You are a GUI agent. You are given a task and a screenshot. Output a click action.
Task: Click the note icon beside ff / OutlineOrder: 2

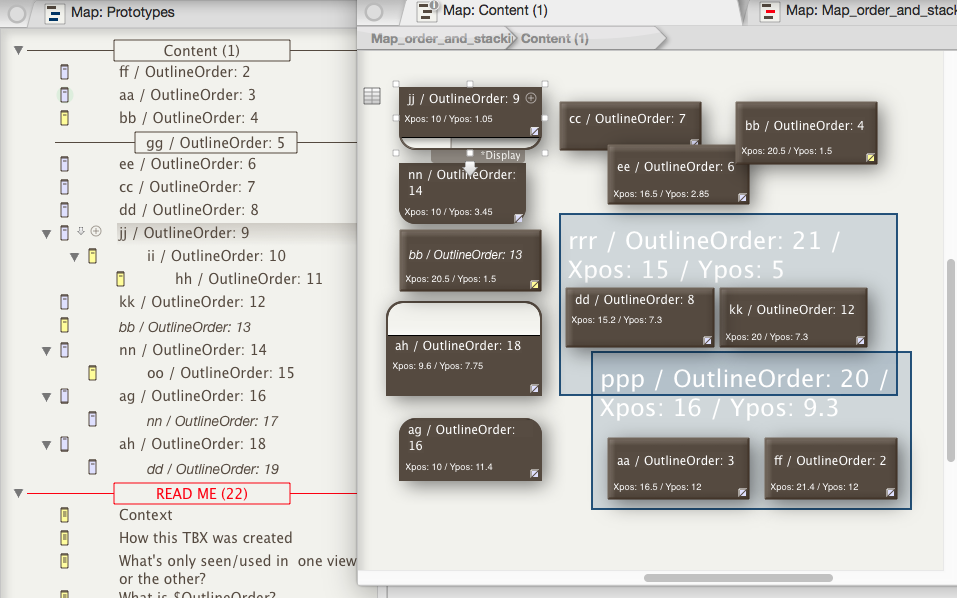point(64,71)
